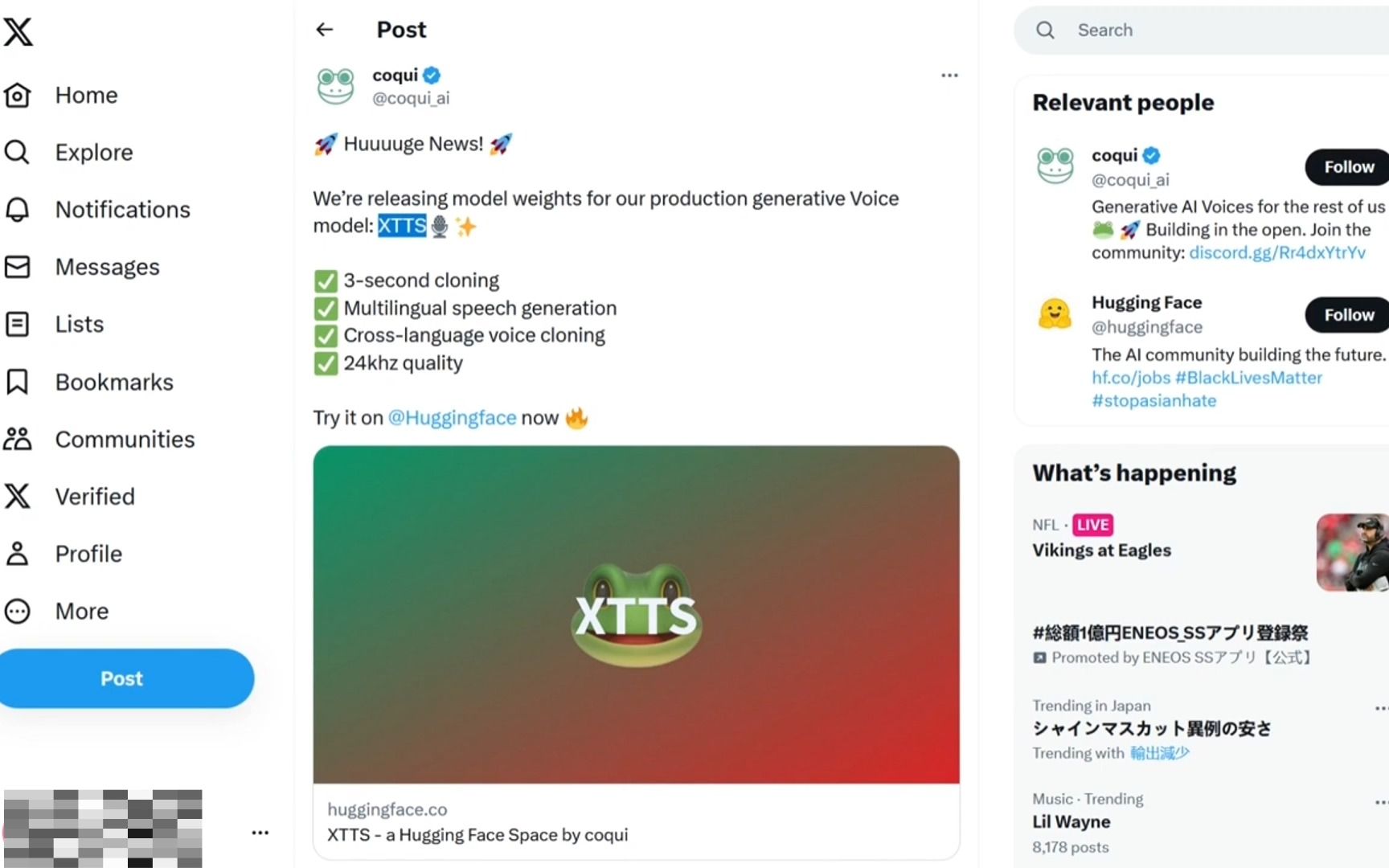This screenshot has height=868, width=1389.
Task: Open the tweet's more options menu
Action: pyautogui.click(x=949, y=75)
